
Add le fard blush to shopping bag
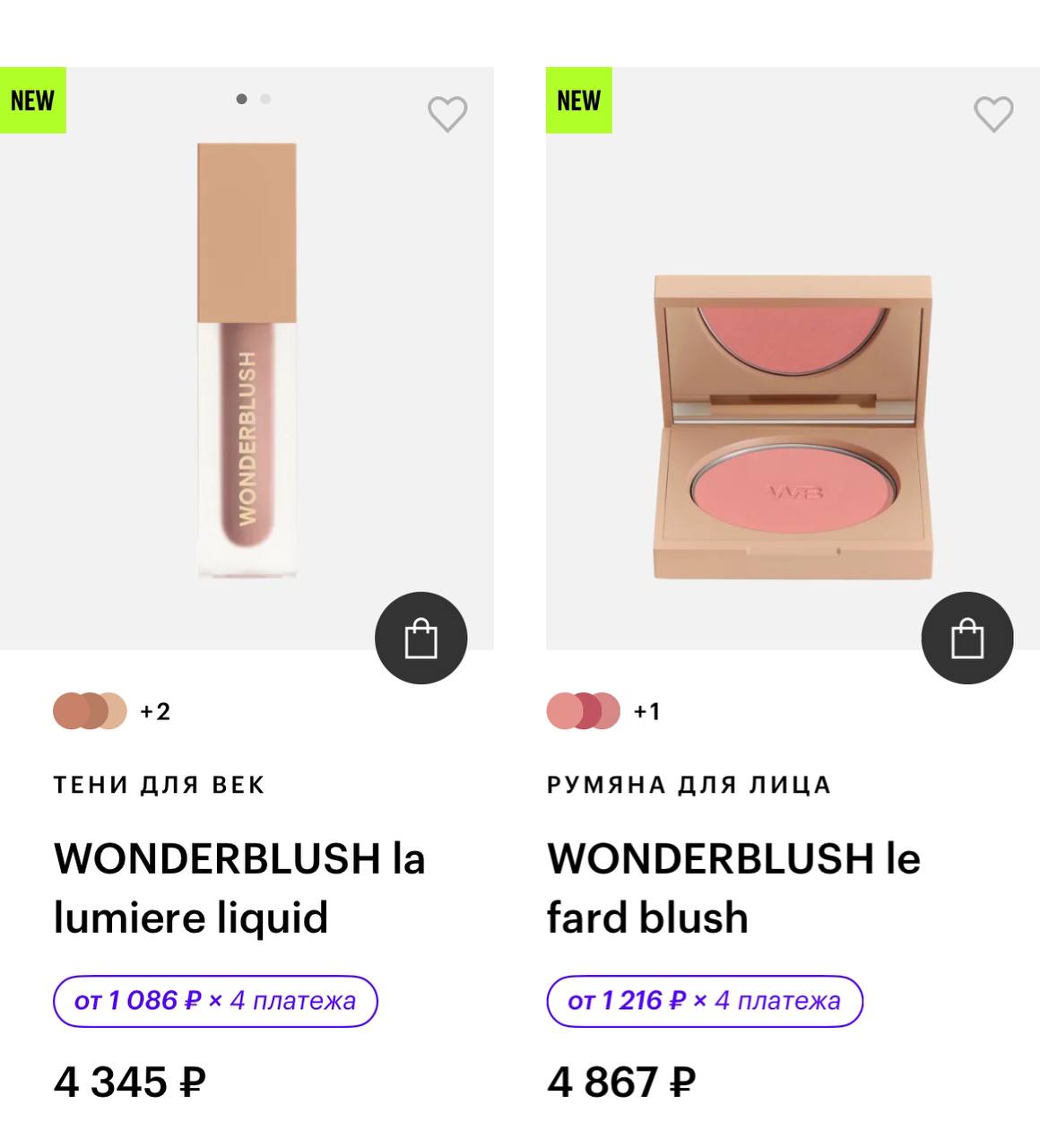click(967, 638)
